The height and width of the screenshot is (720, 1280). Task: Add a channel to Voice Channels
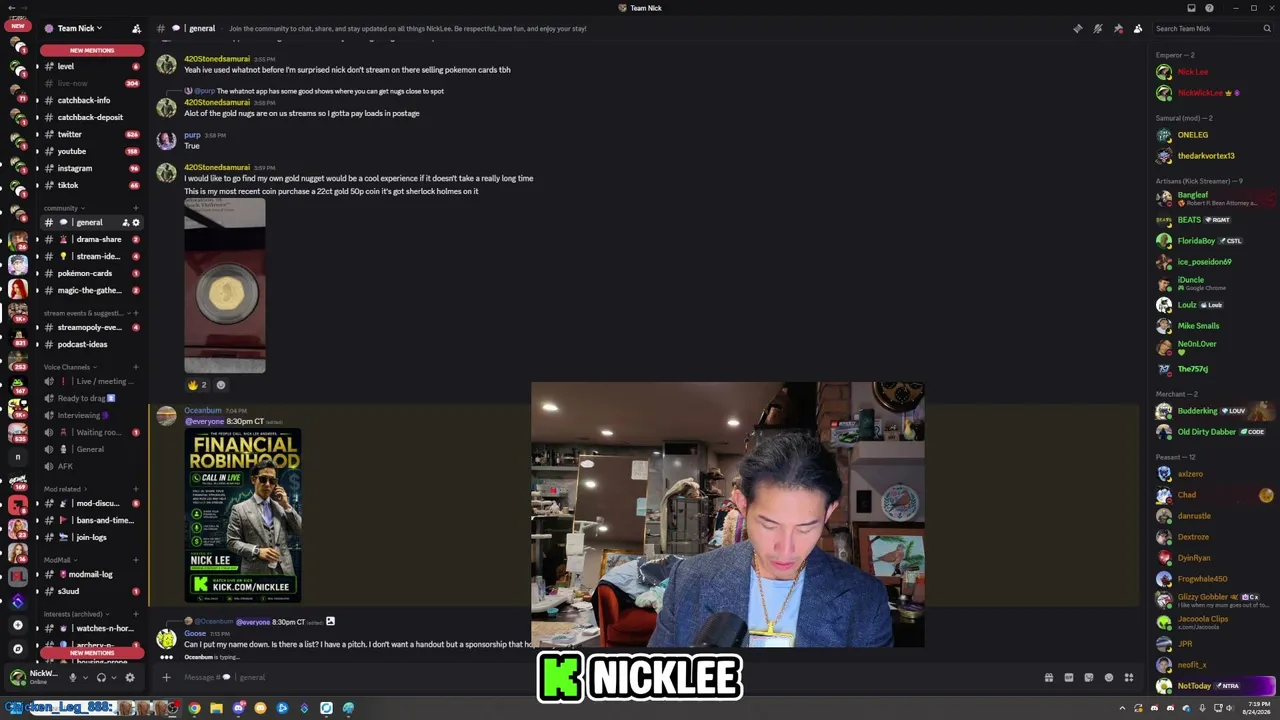[136, 367]
